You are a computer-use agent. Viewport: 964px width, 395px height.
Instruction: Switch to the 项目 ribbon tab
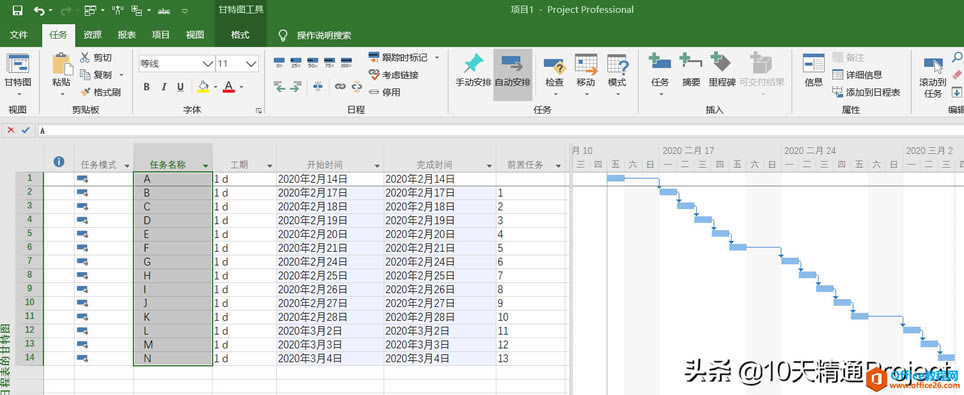[x=161, y=35]
